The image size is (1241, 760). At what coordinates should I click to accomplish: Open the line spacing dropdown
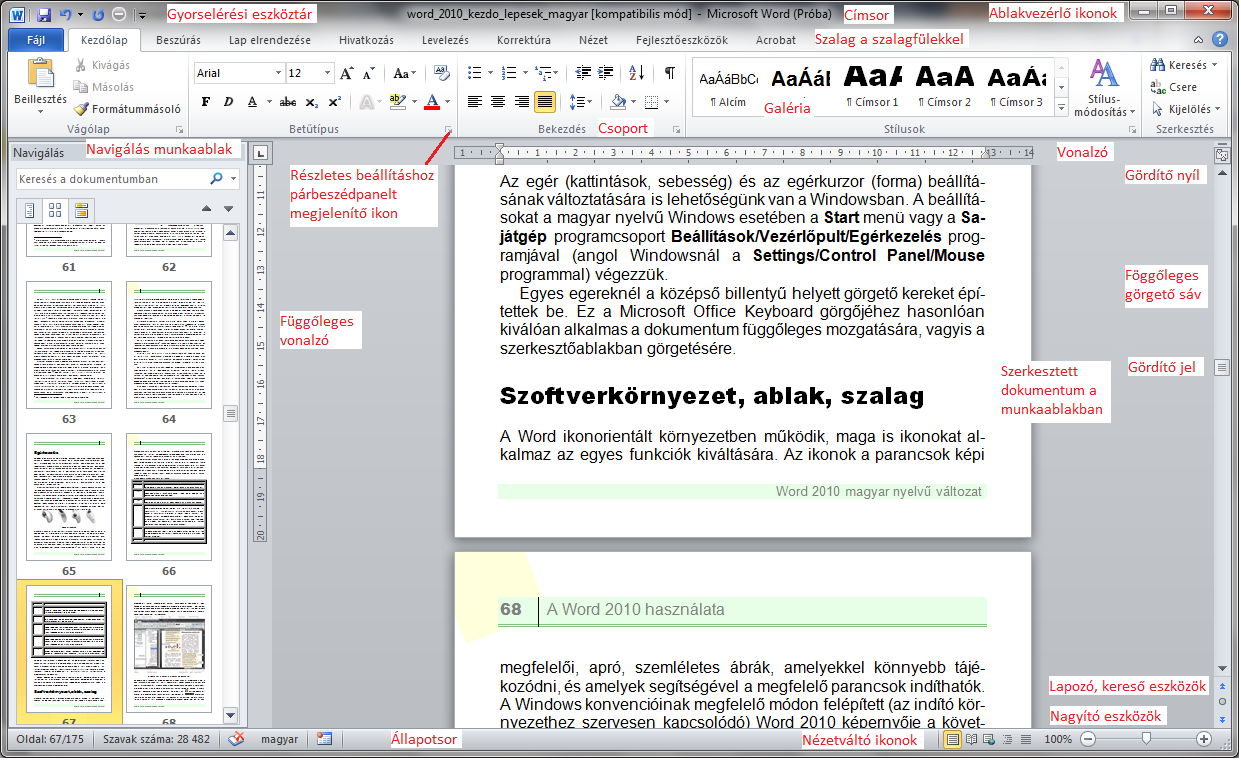click(580, 102)
